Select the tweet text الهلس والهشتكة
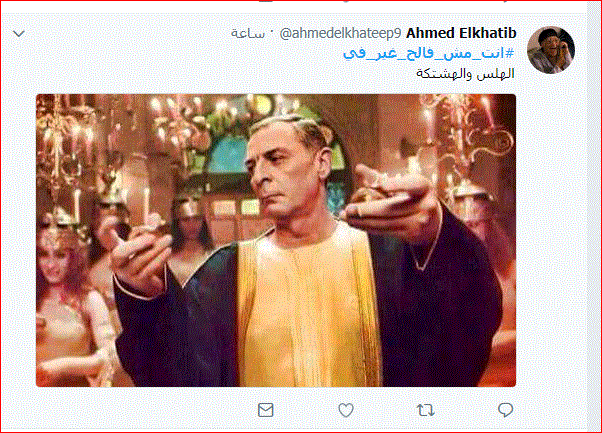 (x=465, y=73)
